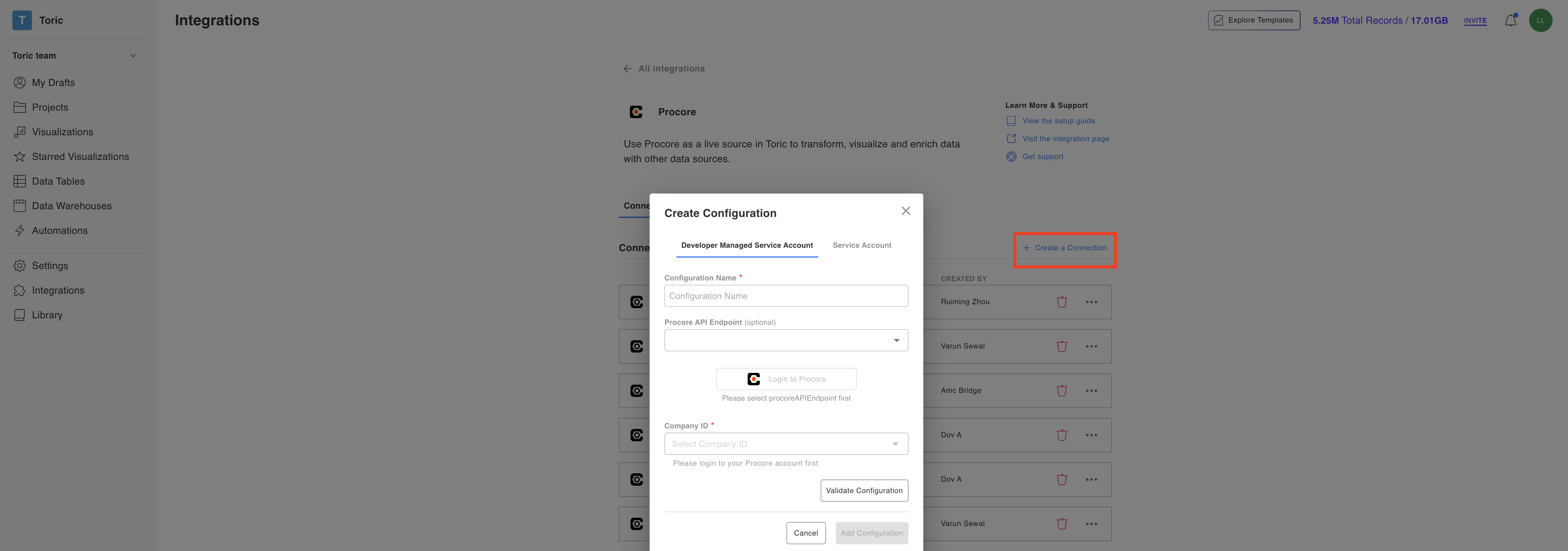Delete Ruiming Zhou's connection
The width and height of the screenshot is (1568, 551).
[1062, 302]
